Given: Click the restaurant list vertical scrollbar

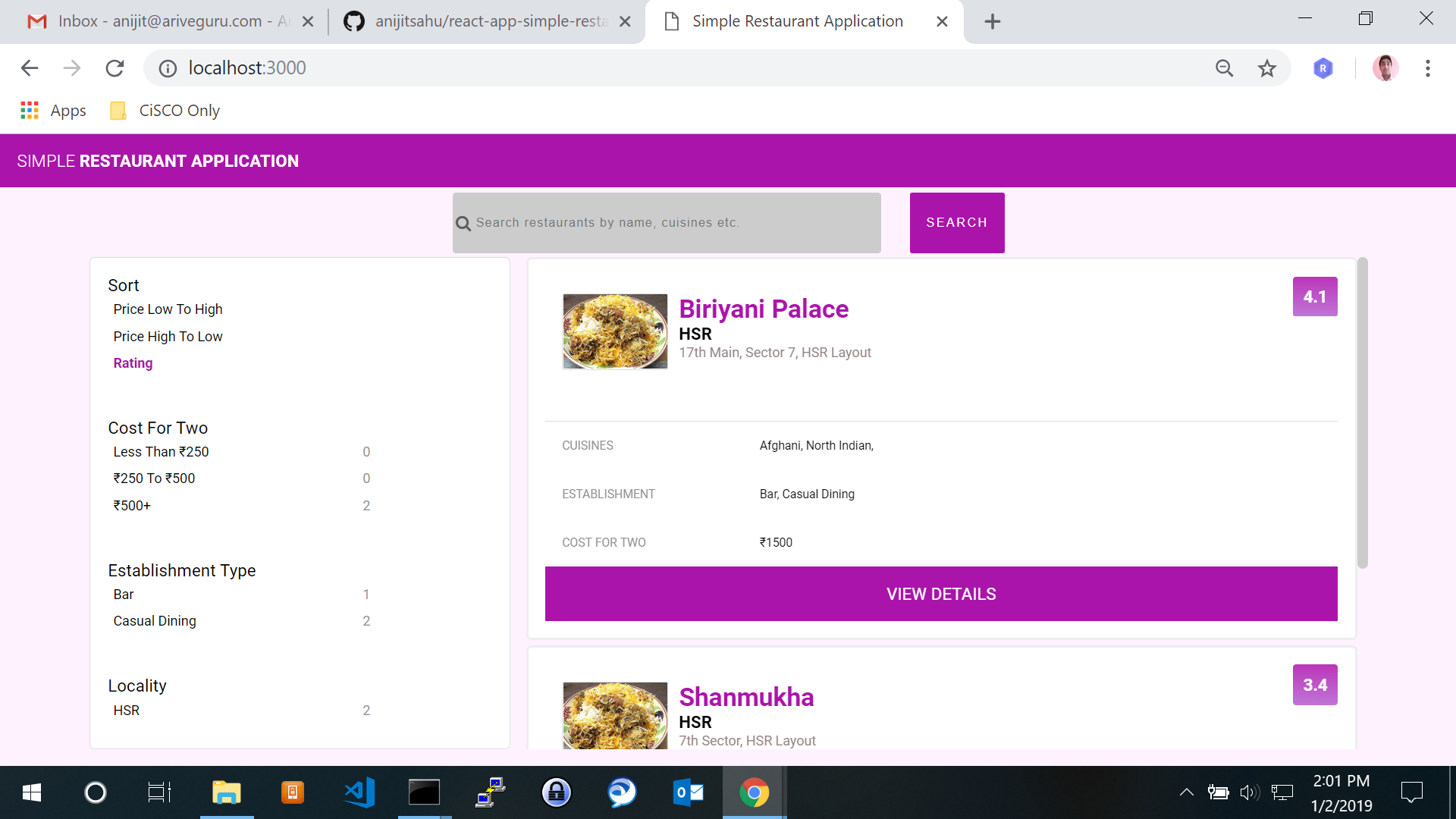Looking at the screenshot, I should click(1362, 413).
